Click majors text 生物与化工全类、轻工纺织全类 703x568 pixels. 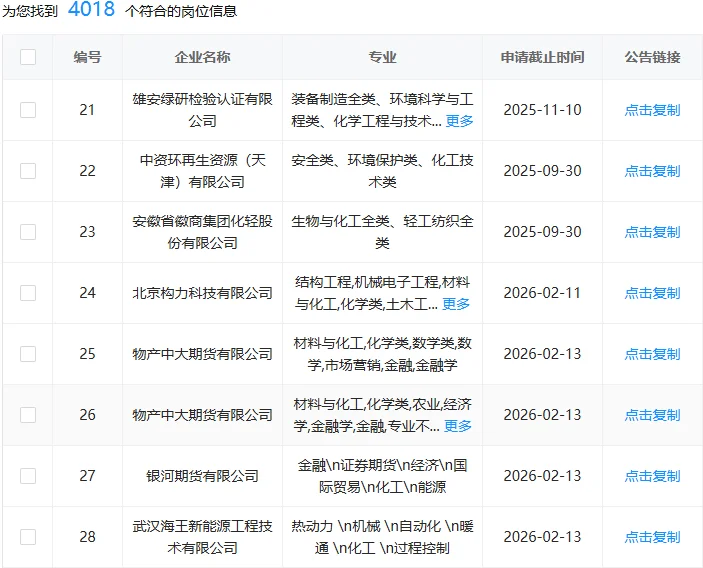point(382,232)
